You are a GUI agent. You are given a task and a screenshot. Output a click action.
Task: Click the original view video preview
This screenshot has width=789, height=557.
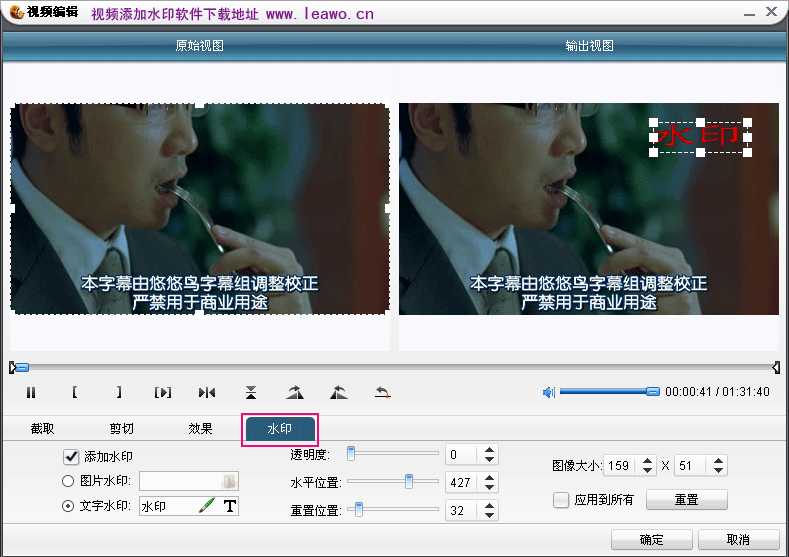[200, 209]
